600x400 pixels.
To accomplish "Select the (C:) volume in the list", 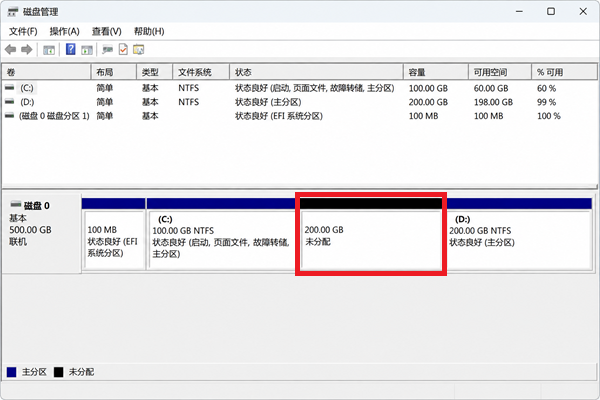I will point(27,88).
